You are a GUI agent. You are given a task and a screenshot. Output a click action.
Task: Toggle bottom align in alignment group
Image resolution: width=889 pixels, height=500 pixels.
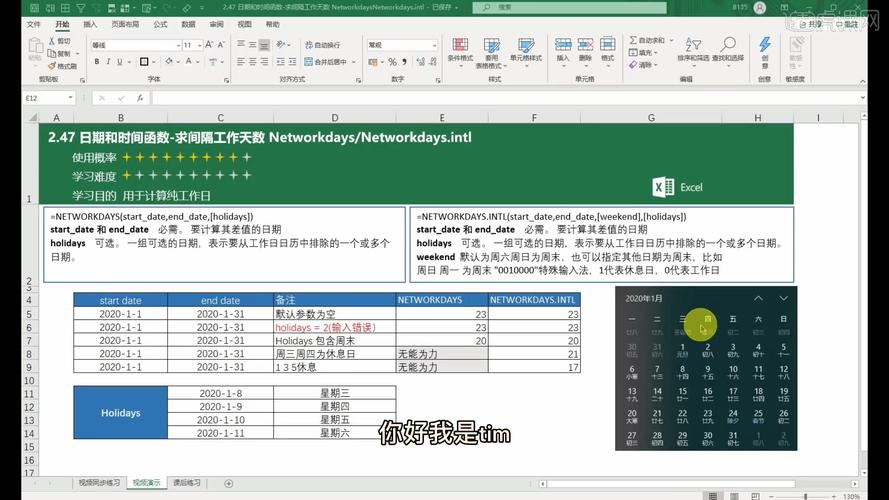[264, 45]
